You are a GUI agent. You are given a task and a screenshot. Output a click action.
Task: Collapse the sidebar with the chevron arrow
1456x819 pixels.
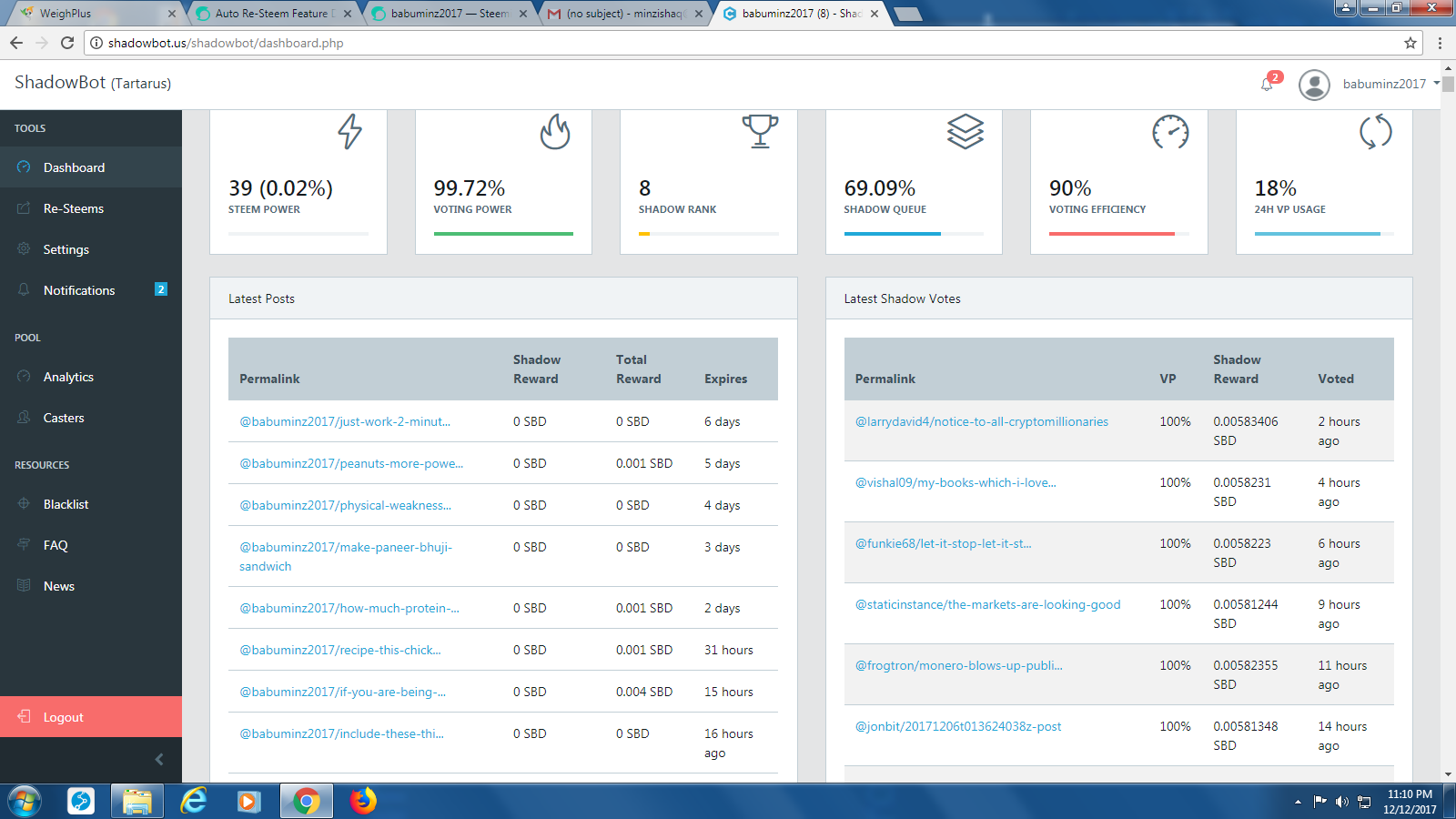[159, 759]
